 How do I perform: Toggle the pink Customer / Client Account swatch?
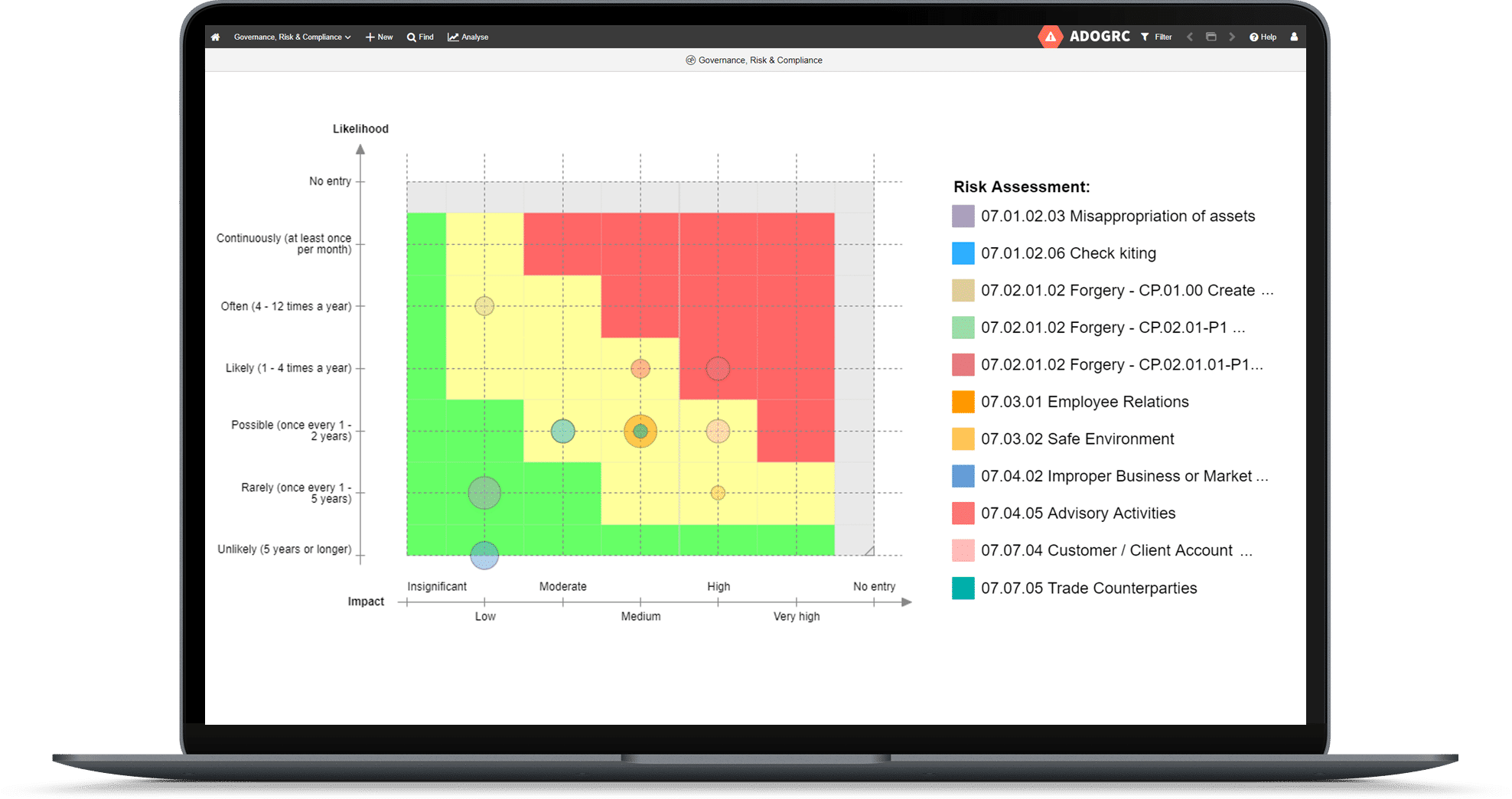(x=963, y=550)
